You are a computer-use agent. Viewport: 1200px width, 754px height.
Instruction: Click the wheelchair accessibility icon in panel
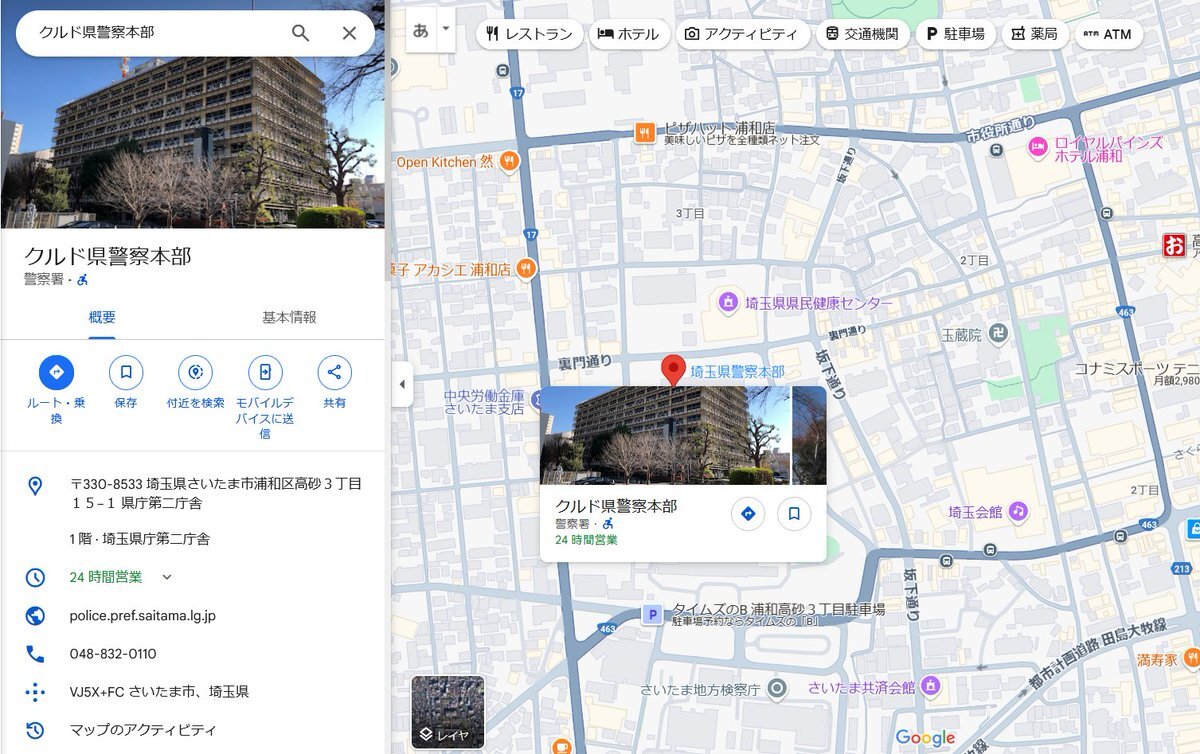83,280
